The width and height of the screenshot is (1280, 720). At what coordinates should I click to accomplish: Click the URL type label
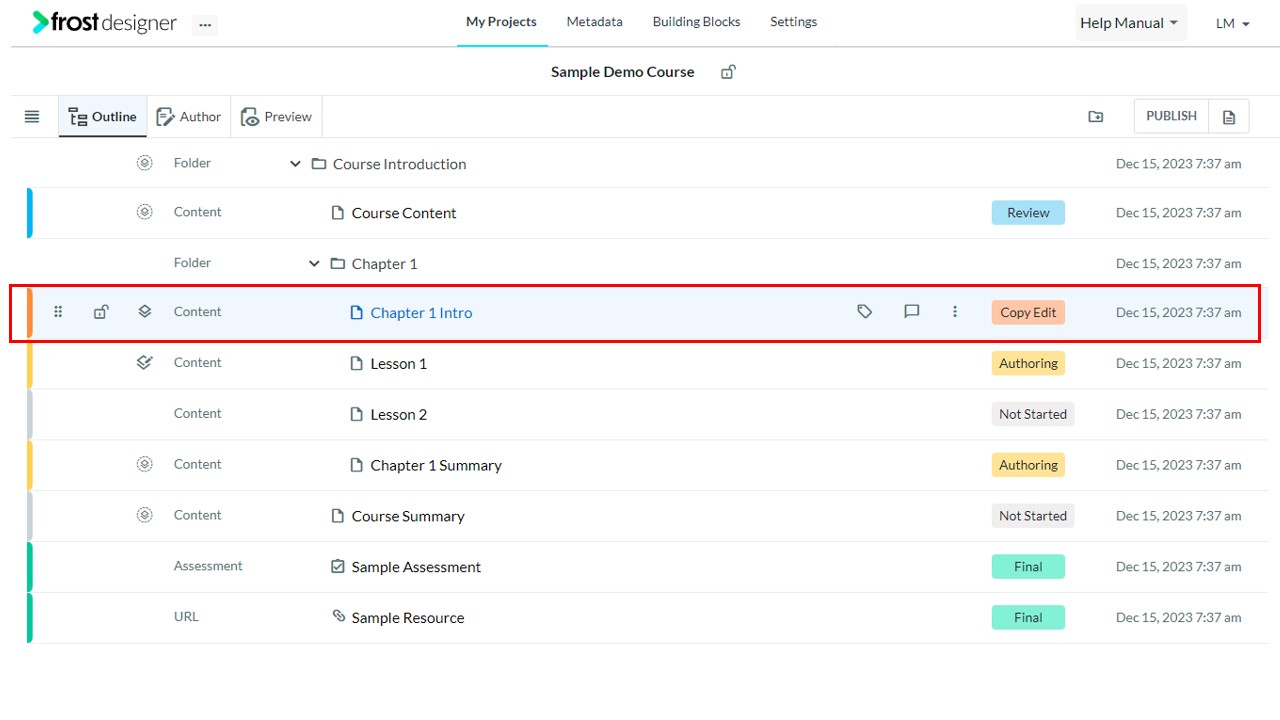[186, 617]
